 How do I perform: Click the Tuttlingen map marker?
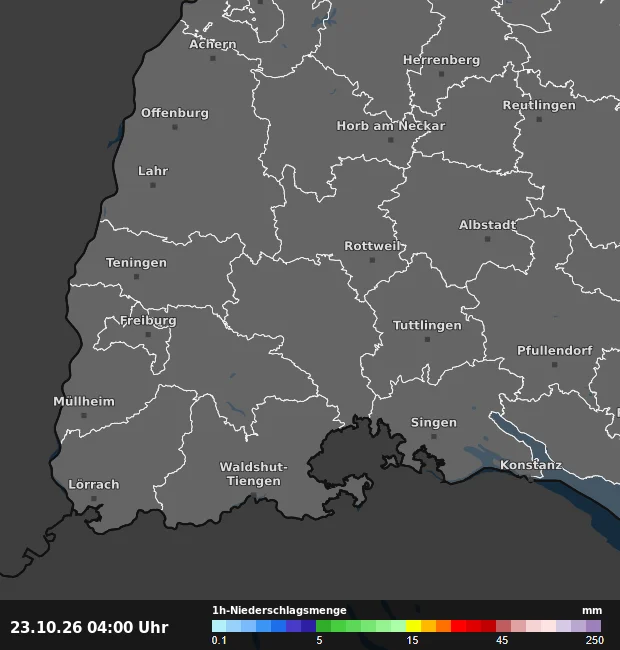point(427,340)
